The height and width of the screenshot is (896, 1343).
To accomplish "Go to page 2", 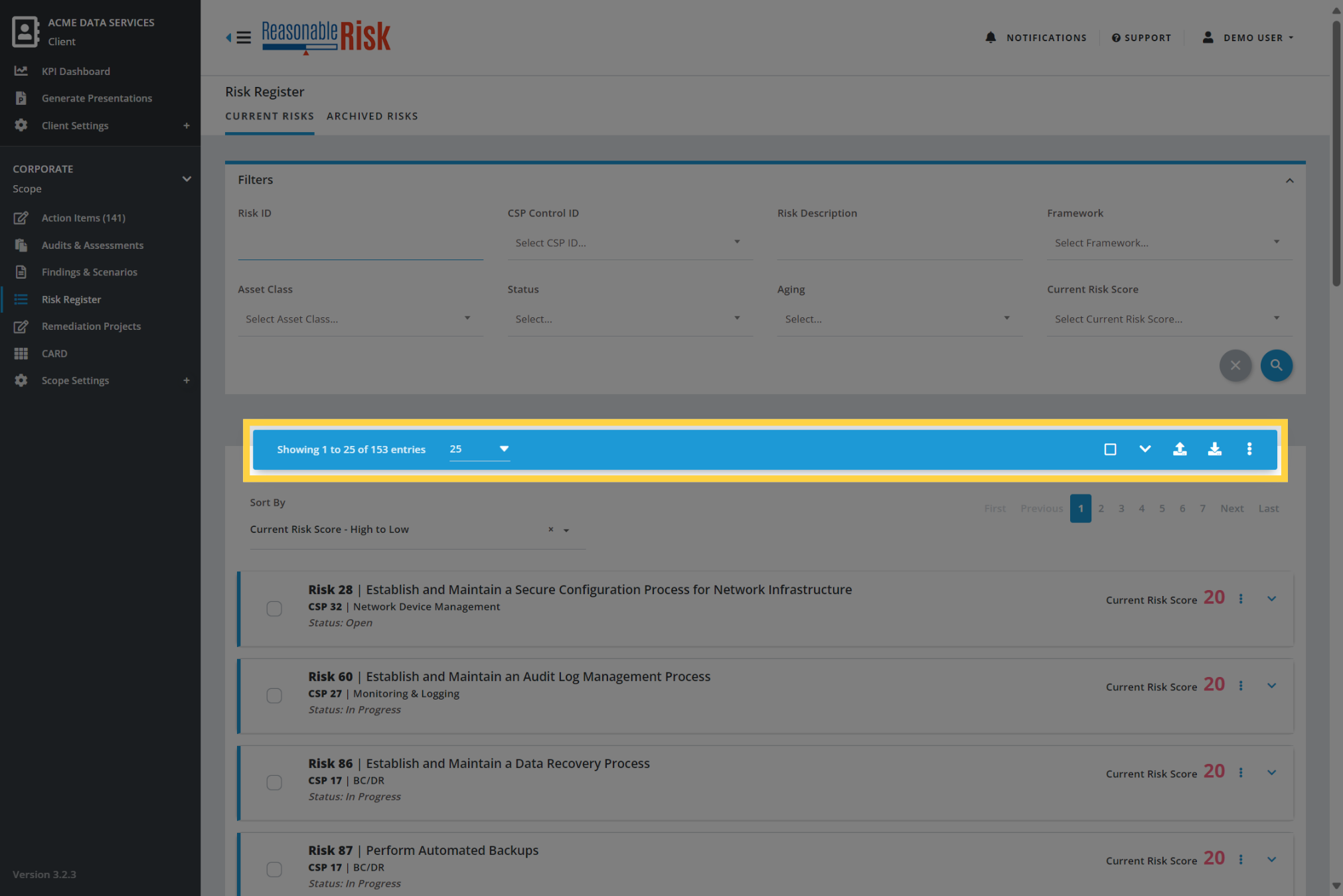I will [x=1101, y=508].
